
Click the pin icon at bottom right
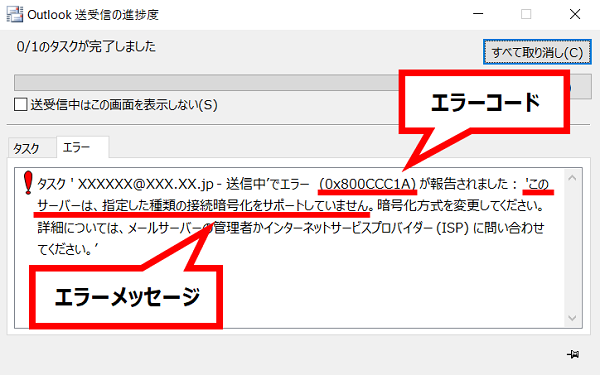click(x=573, y=354)
